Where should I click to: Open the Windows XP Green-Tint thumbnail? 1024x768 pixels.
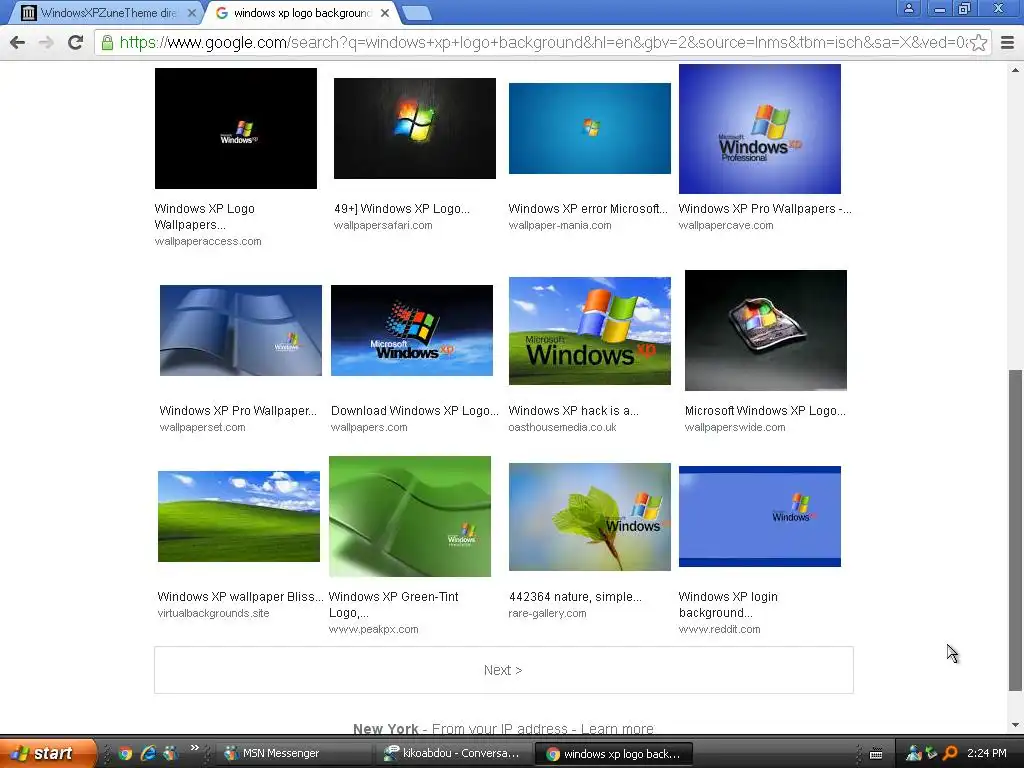[x=410, y=517]
